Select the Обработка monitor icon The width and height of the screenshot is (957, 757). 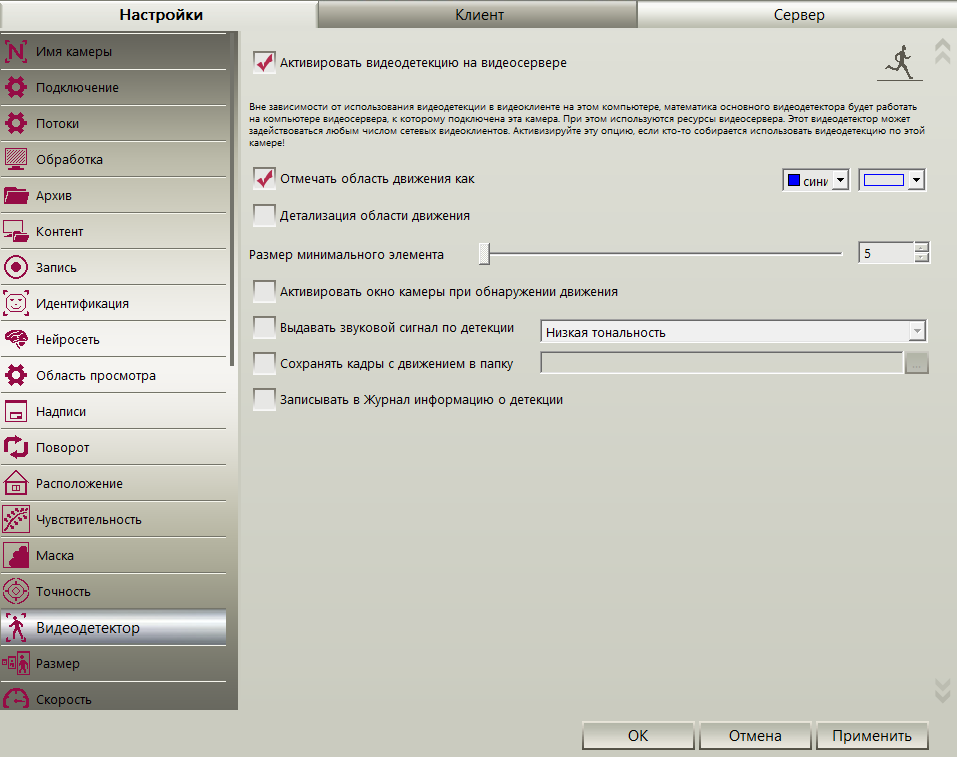click(16, 159)
